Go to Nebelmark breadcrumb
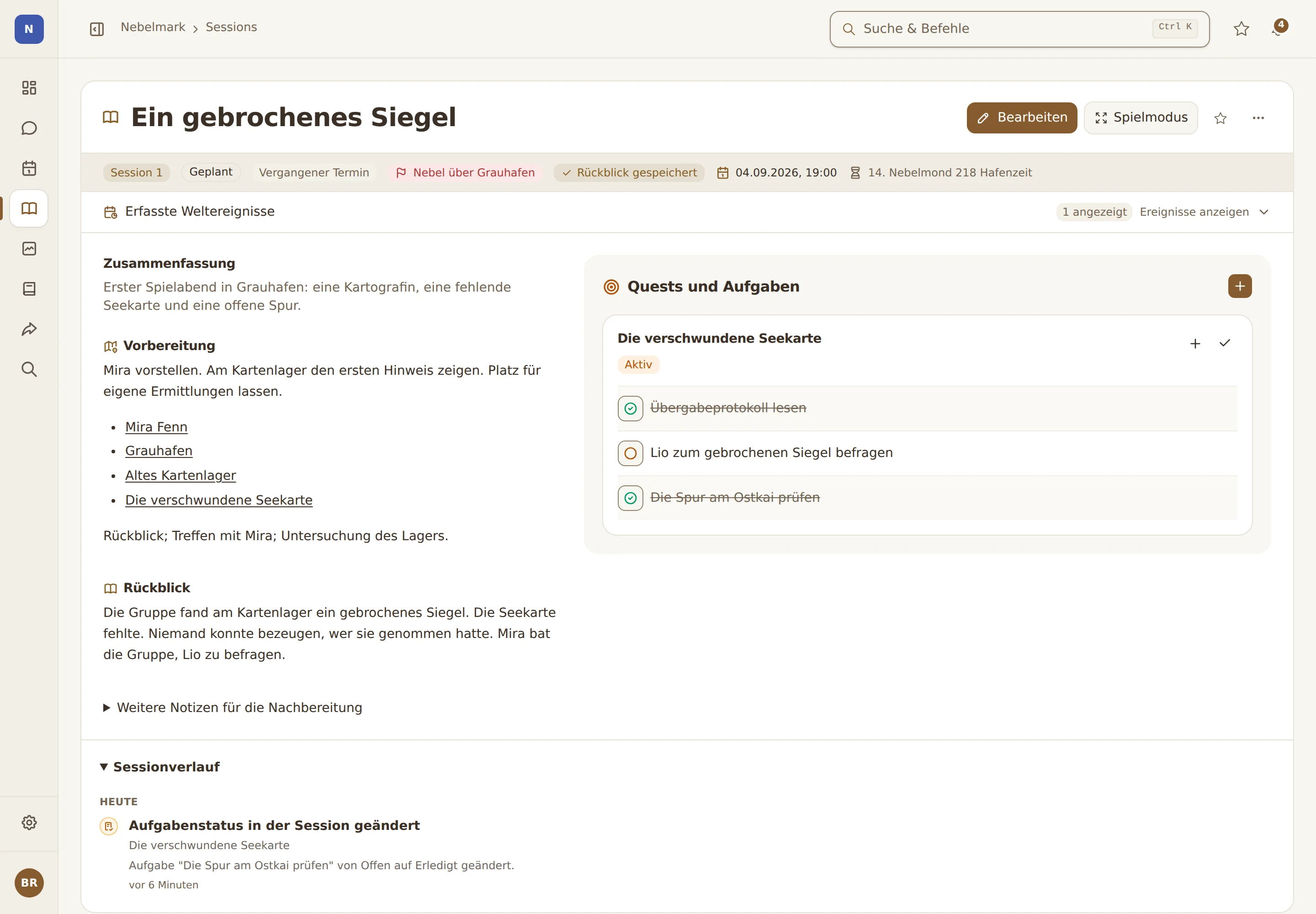1316x914 pixels. (153, 27)
